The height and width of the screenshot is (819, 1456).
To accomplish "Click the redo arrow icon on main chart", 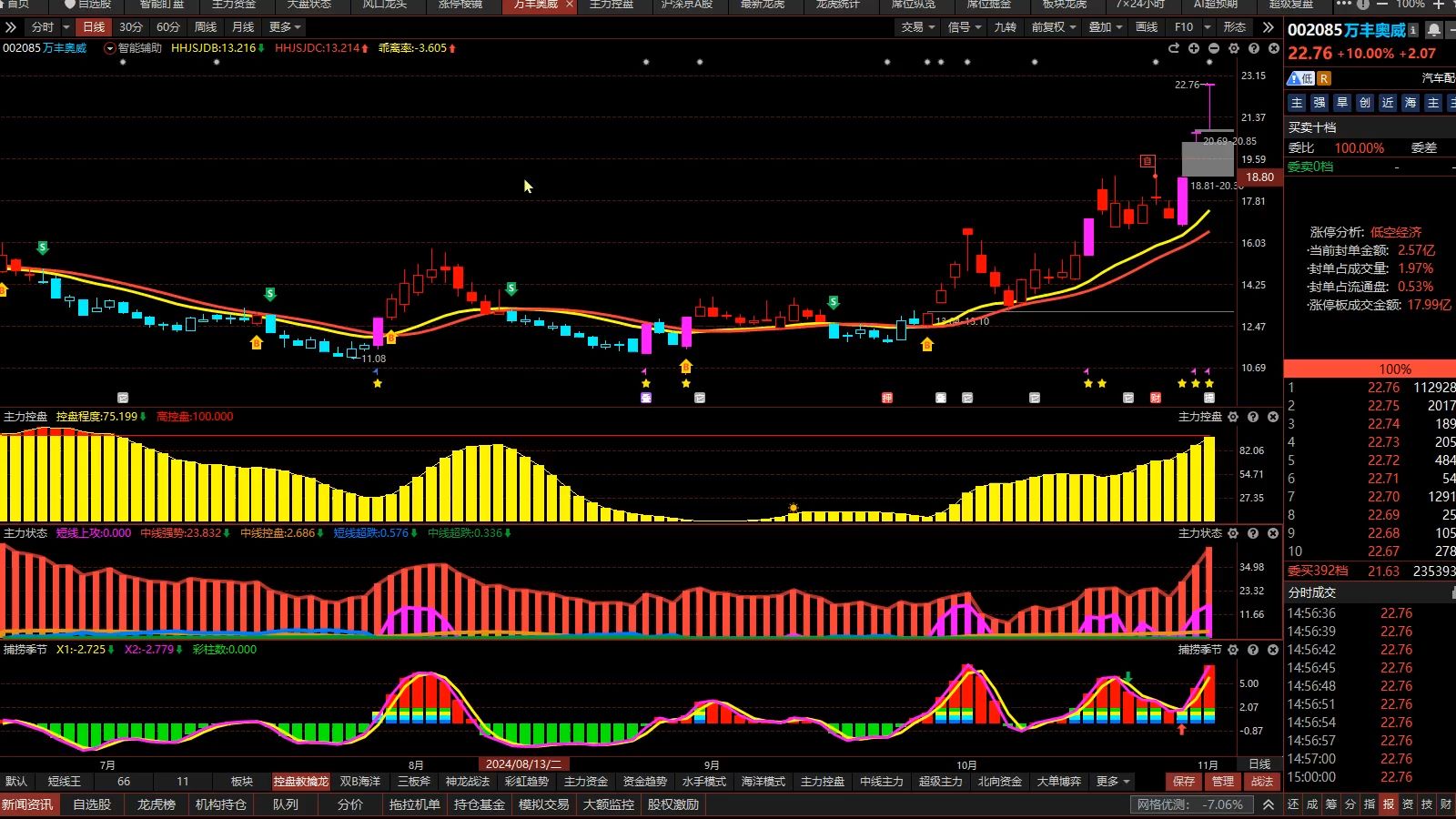I will pyautogui.click(x=1174, y=48).
